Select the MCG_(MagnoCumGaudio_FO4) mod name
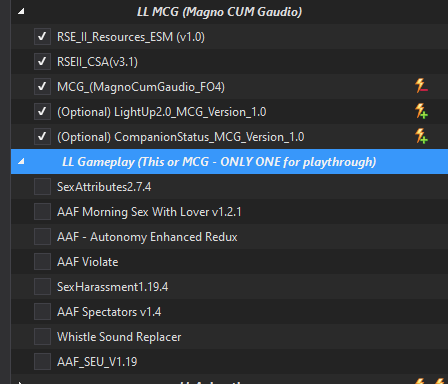The width and height of the screenshot is (448, 384). [141, 87]
